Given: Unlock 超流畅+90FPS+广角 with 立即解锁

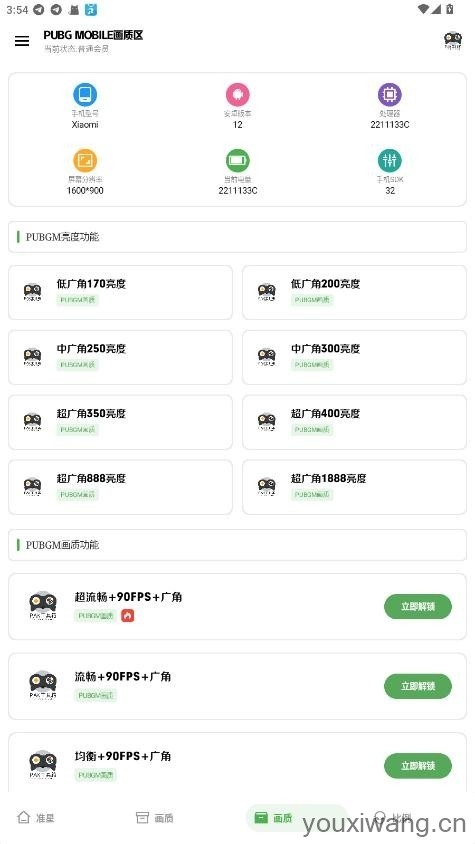Looking at the screenshot, I should (x=418, y=607).
